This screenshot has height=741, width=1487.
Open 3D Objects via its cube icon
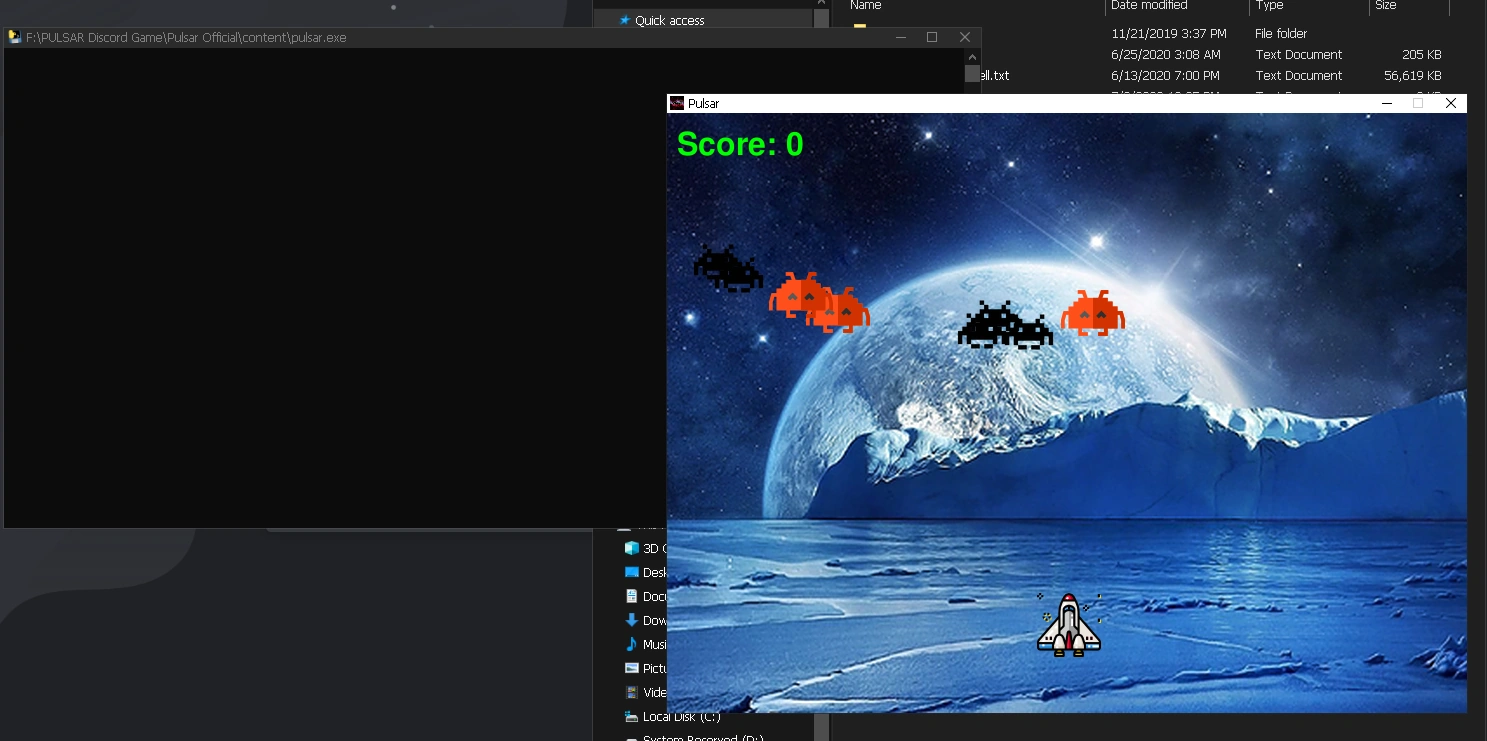point(631,548)
